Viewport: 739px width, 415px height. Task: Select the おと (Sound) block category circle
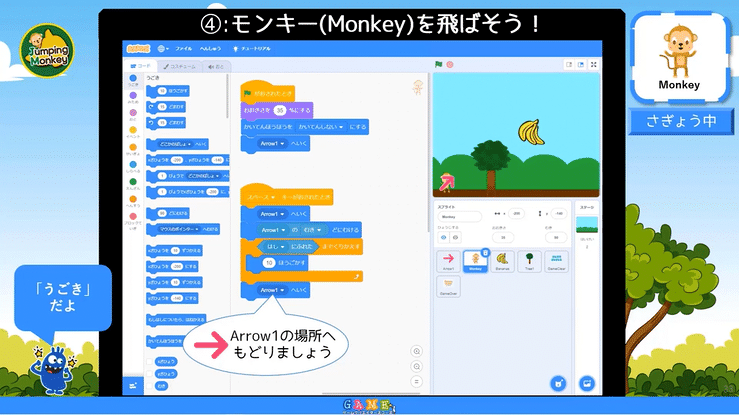point(133,113)
